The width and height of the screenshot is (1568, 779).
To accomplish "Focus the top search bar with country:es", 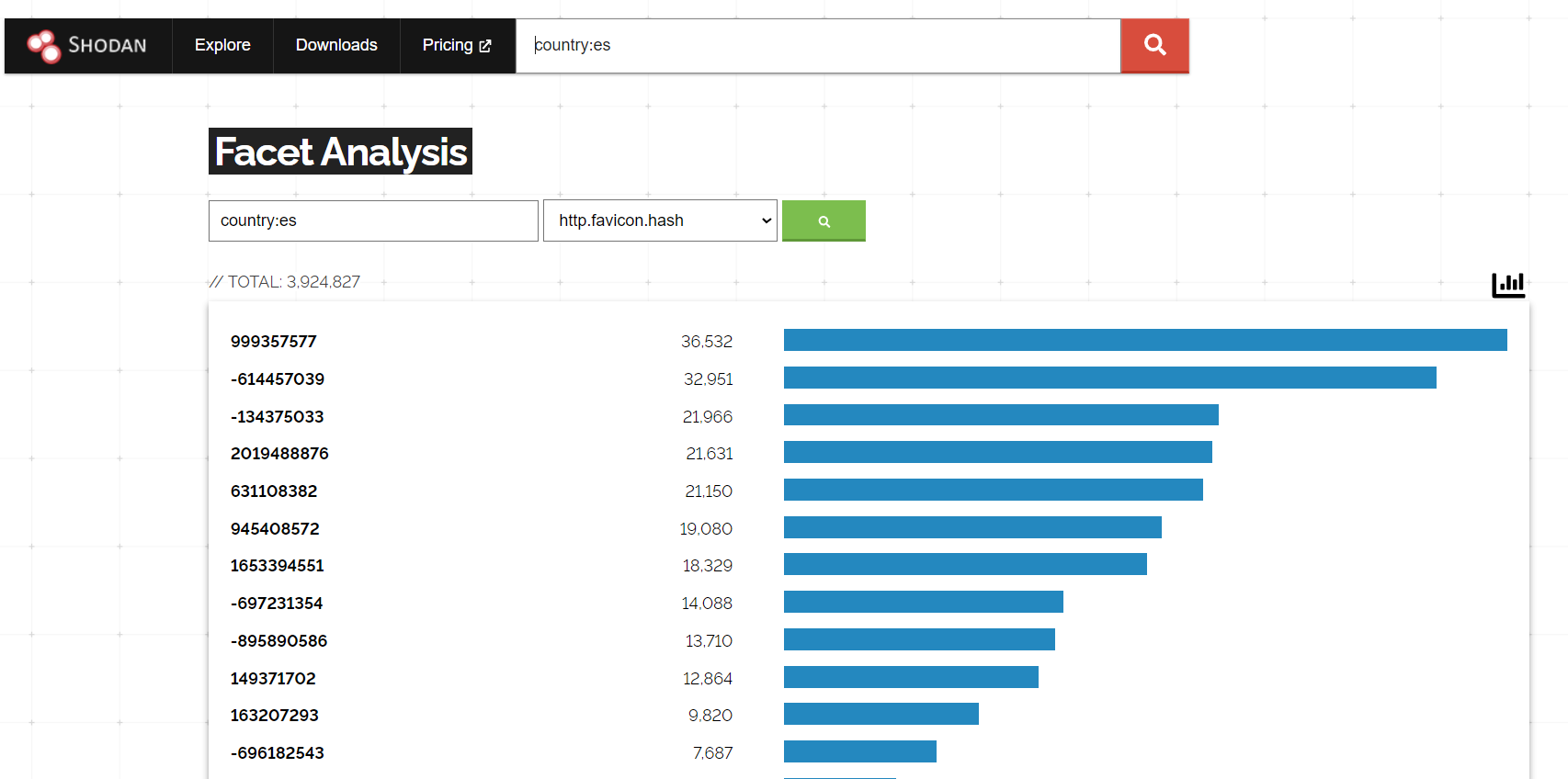I will point(818,45).
